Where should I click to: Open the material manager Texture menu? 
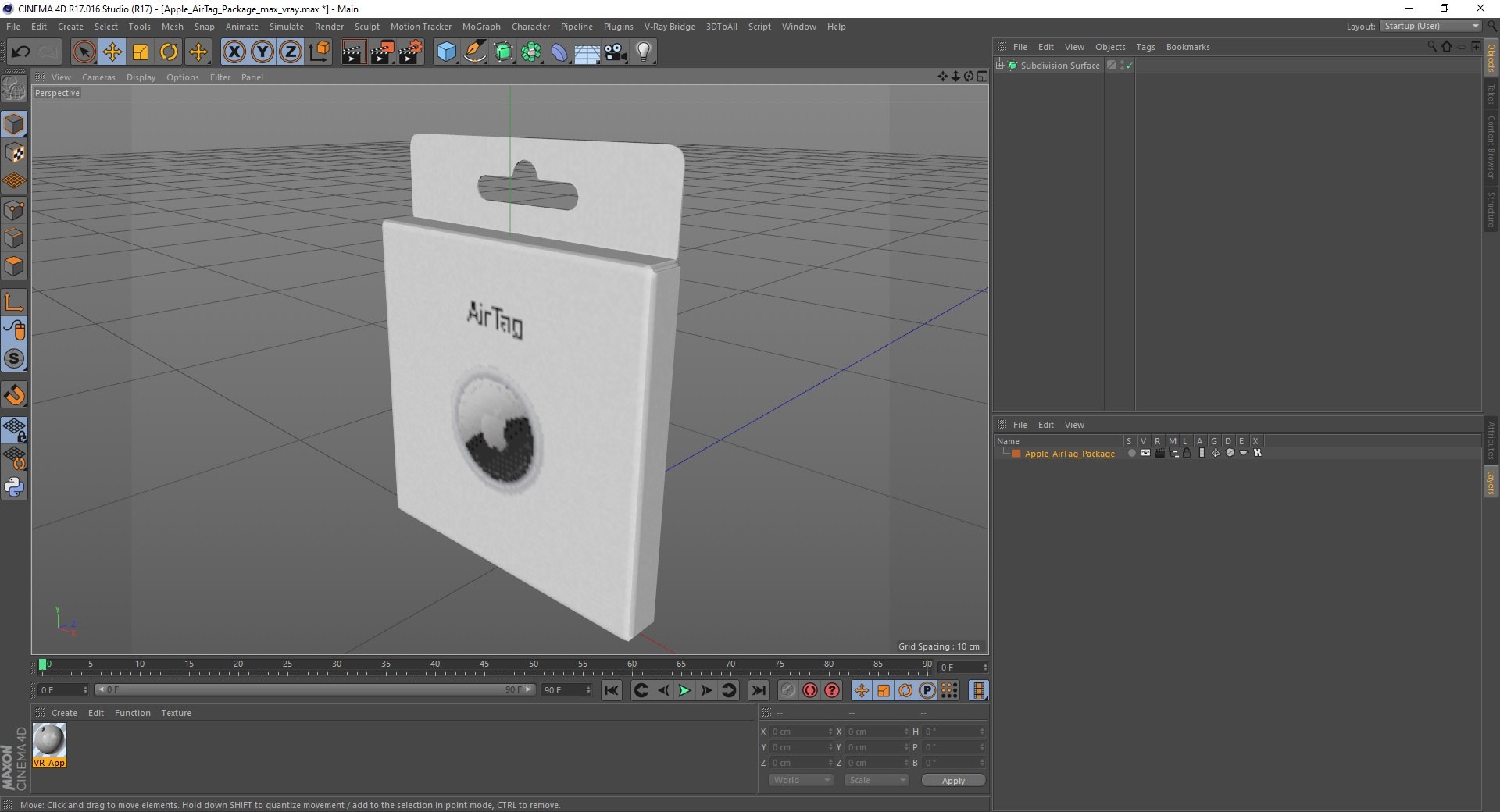coord(176,713)
